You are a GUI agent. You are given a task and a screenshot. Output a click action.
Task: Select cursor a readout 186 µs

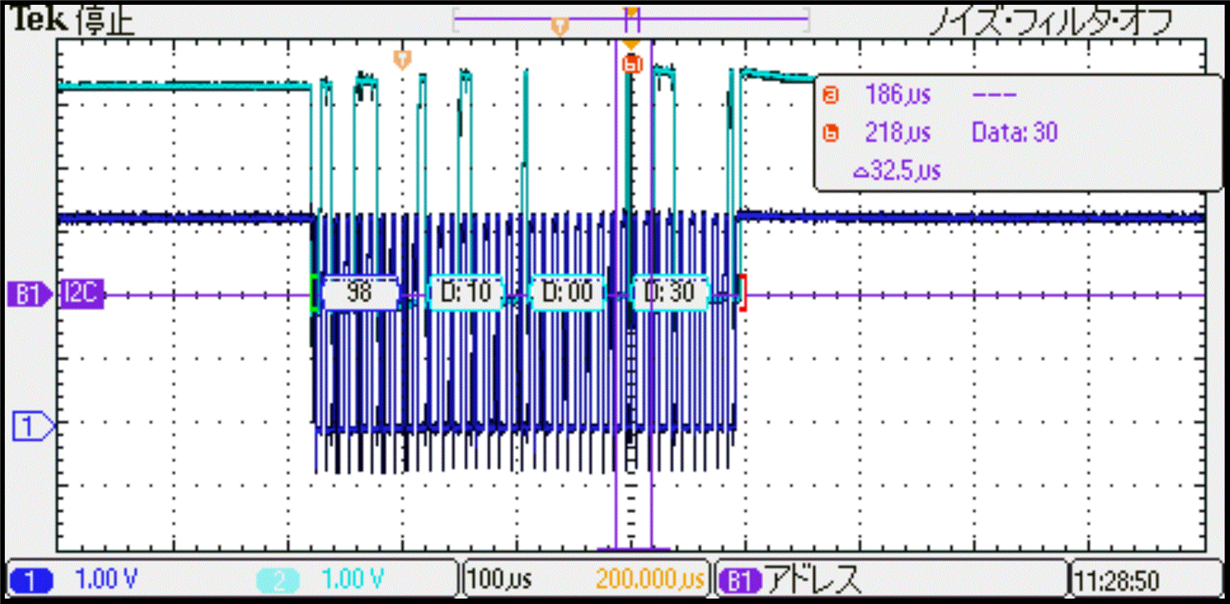click(898, 95)
